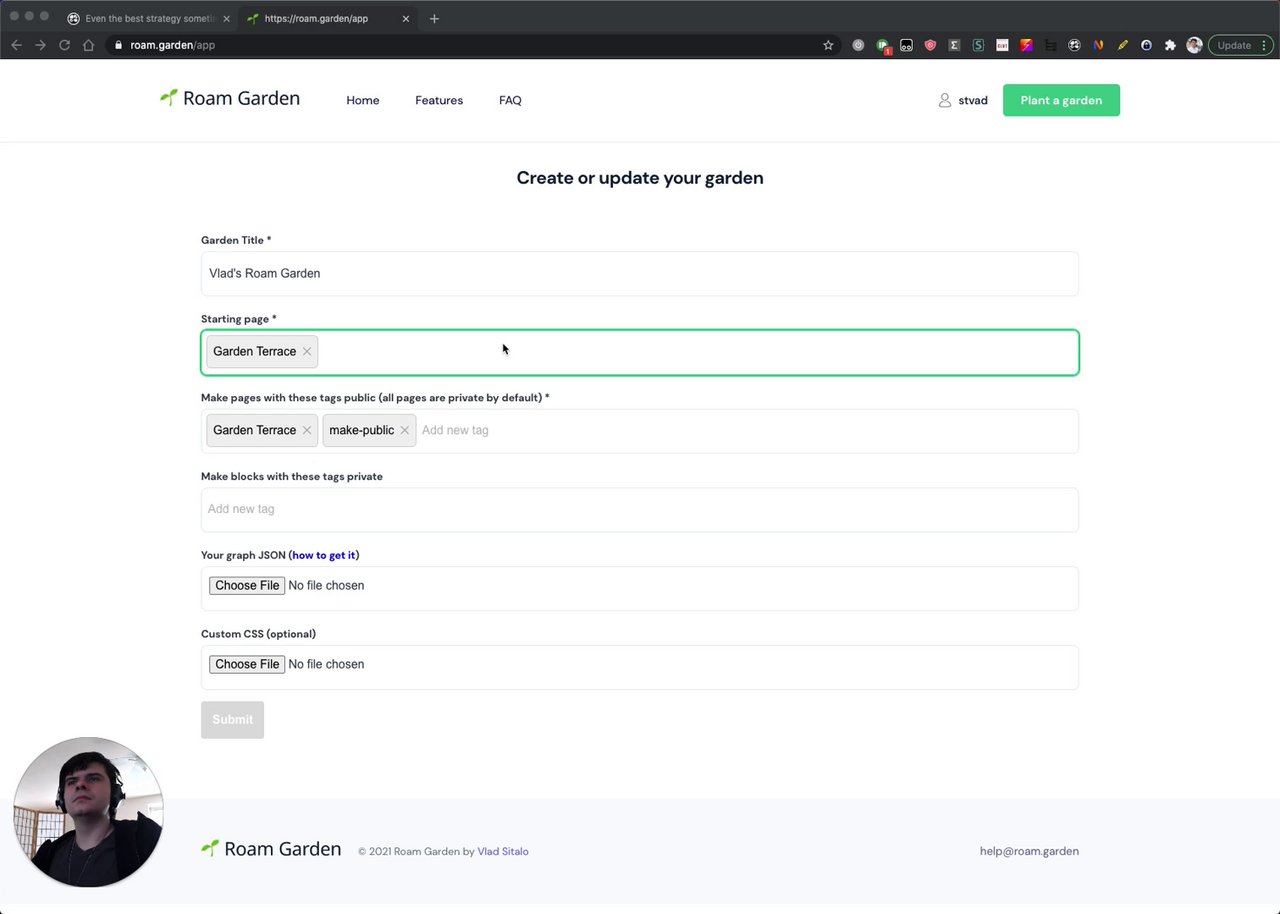This screenshot has height=914, width=1280.
Task: Click the Plant a garden button
Action: click(1061, 100)
